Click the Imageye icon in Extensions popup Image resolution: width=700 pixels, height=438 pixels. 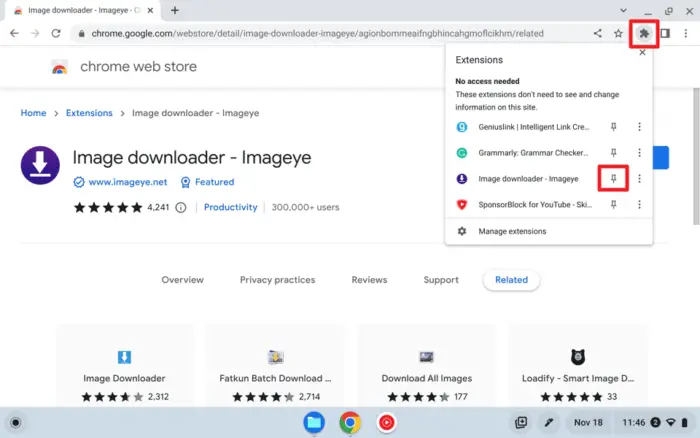(x=462, y=179)
